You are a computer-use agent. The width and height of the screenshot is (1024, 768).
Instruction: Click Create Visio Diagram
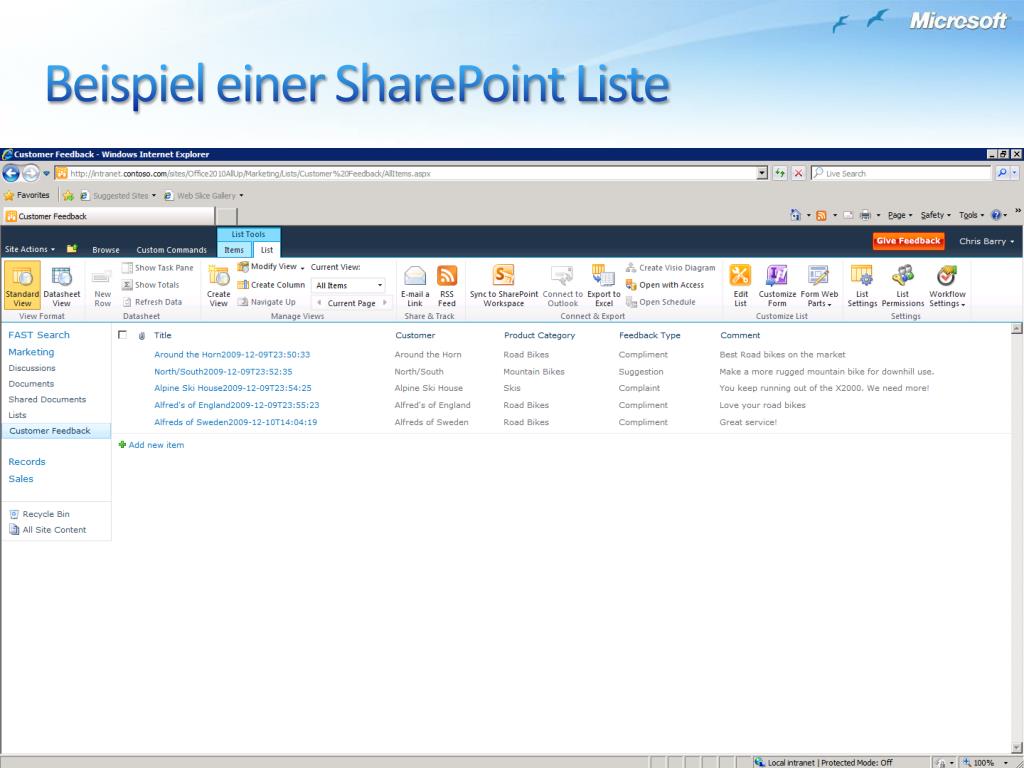pyautogui.click(x=670, y=268)
